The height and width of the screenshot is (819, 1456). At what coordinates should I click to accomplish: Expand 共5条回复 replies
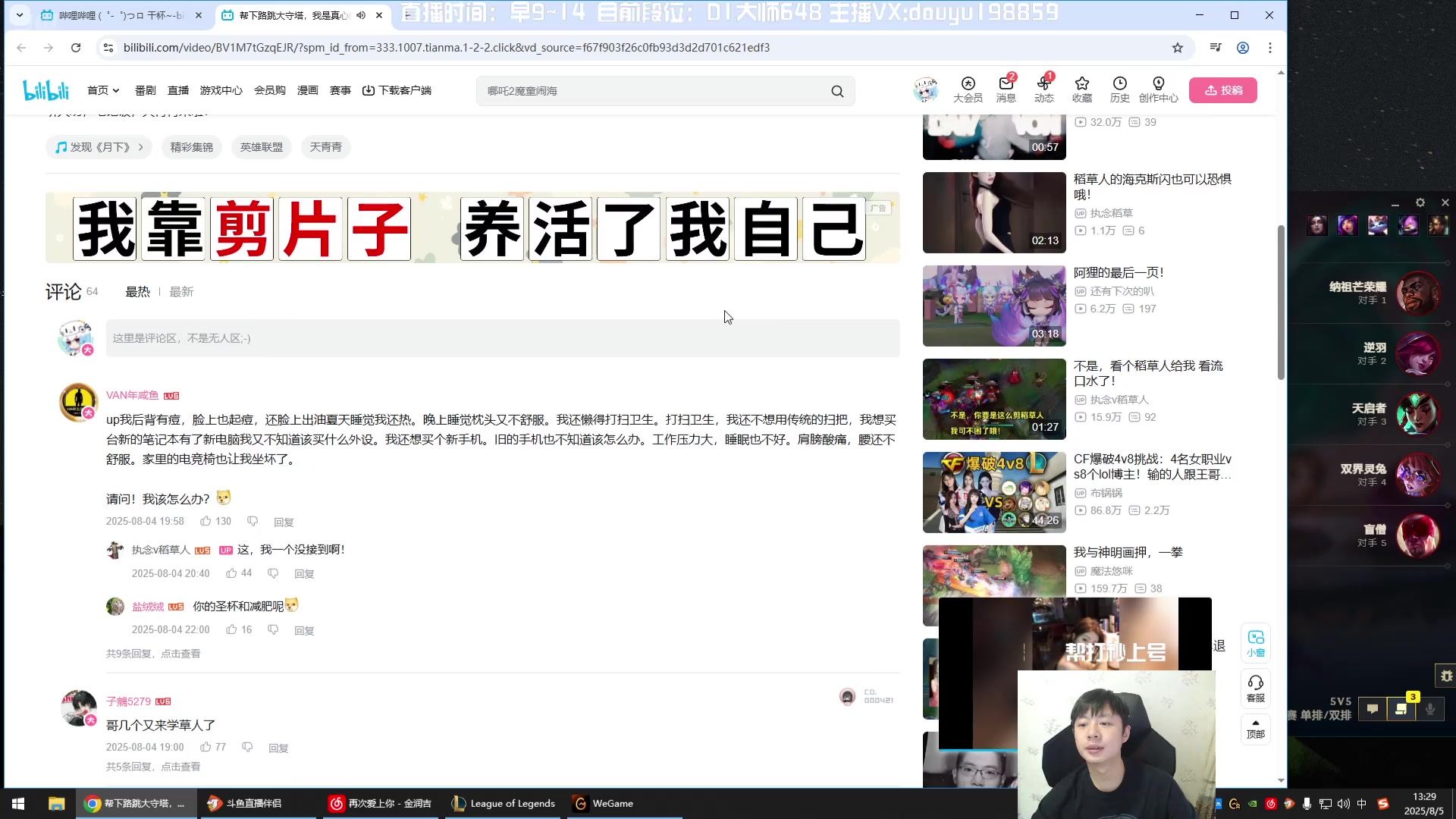pyautogui.click(x=153, y=767)
